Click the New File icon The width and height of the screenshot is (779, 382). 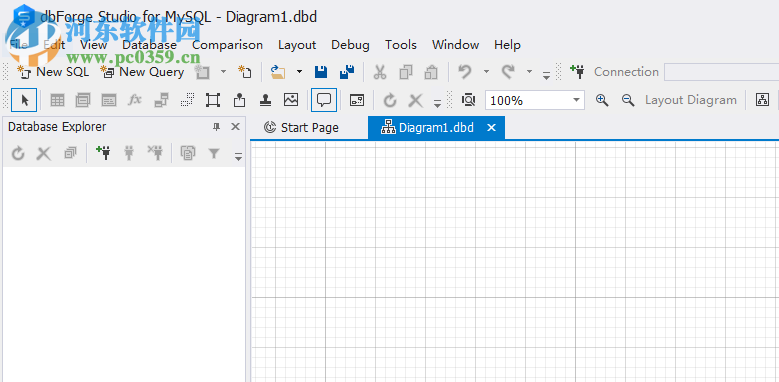pyautogui.click(x=244, y=72)
